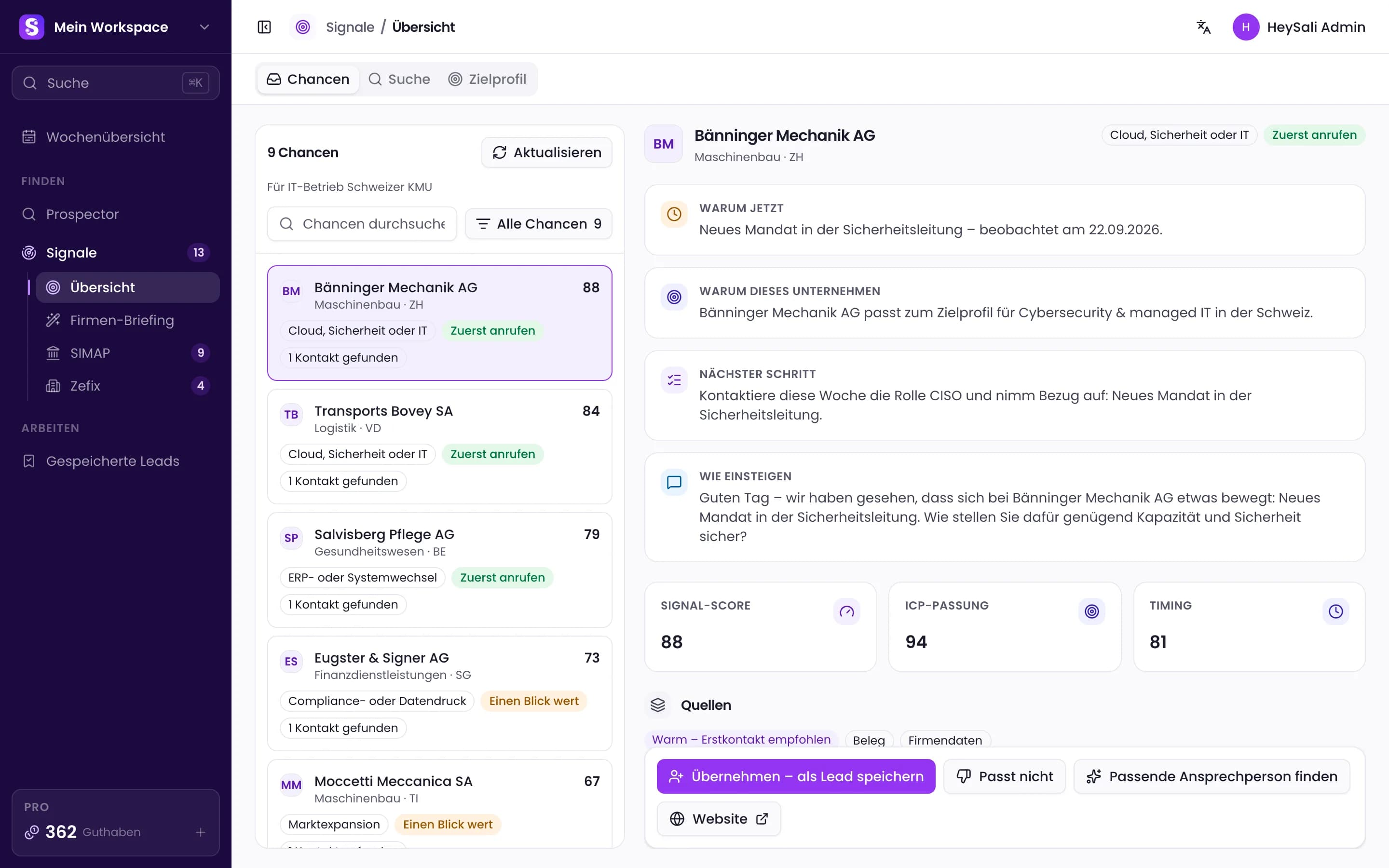1389x868 pixels.
Task: Open Zefix under Signale
Action: [127, 386]
